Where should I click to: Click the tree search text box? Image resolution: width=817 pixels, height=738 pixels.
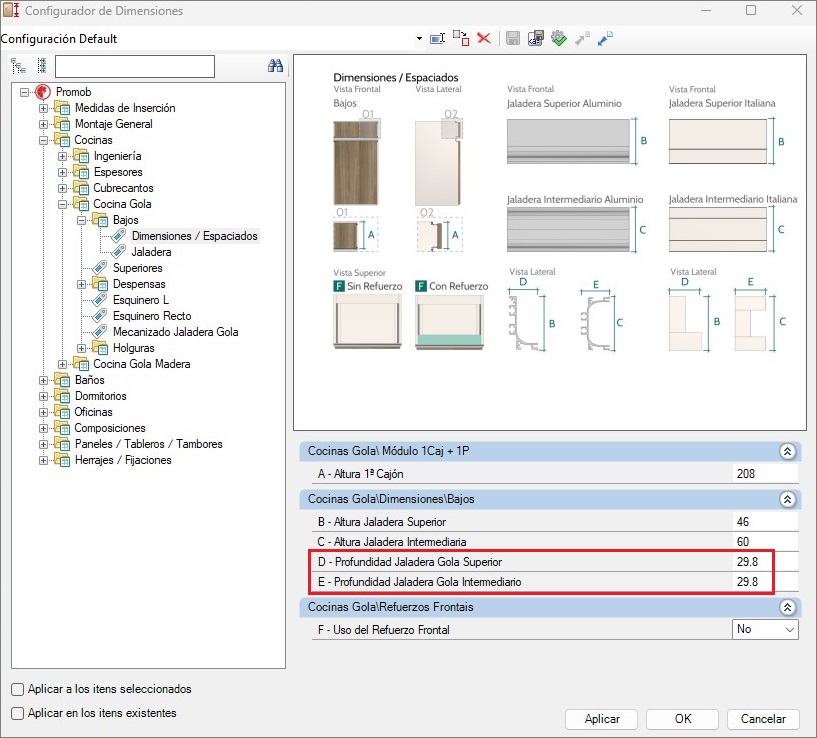pyautogui.click(x=135, y=66)
